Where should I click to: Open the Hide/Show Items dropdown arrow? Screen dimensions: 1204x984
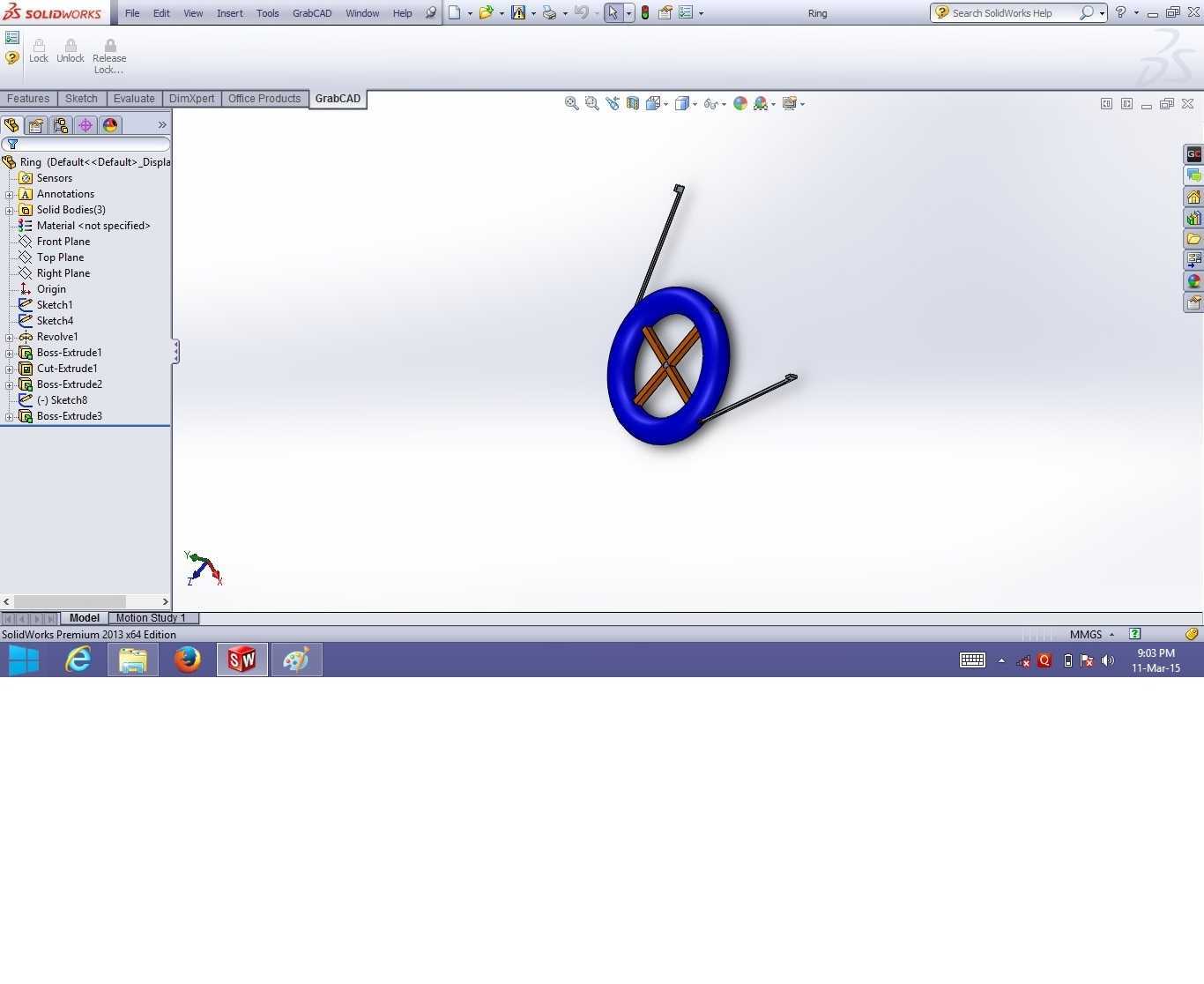[x=724, y=104]
